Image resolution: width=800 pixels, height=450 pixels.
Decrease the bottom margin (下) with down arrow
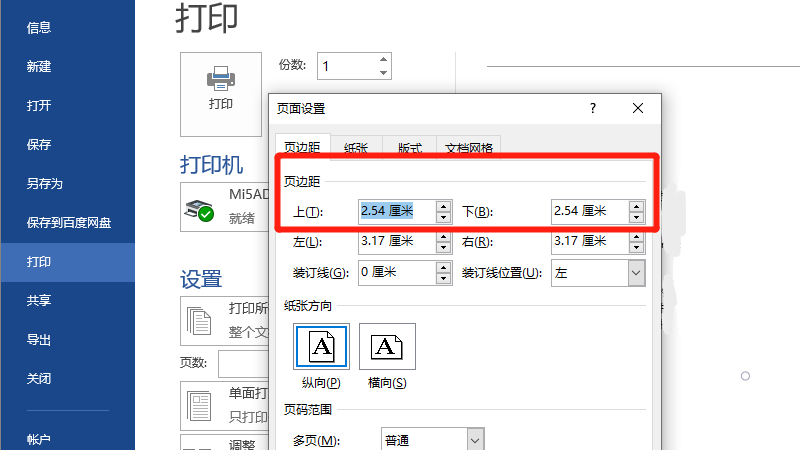pyautogui.click(x=636, y=217)
